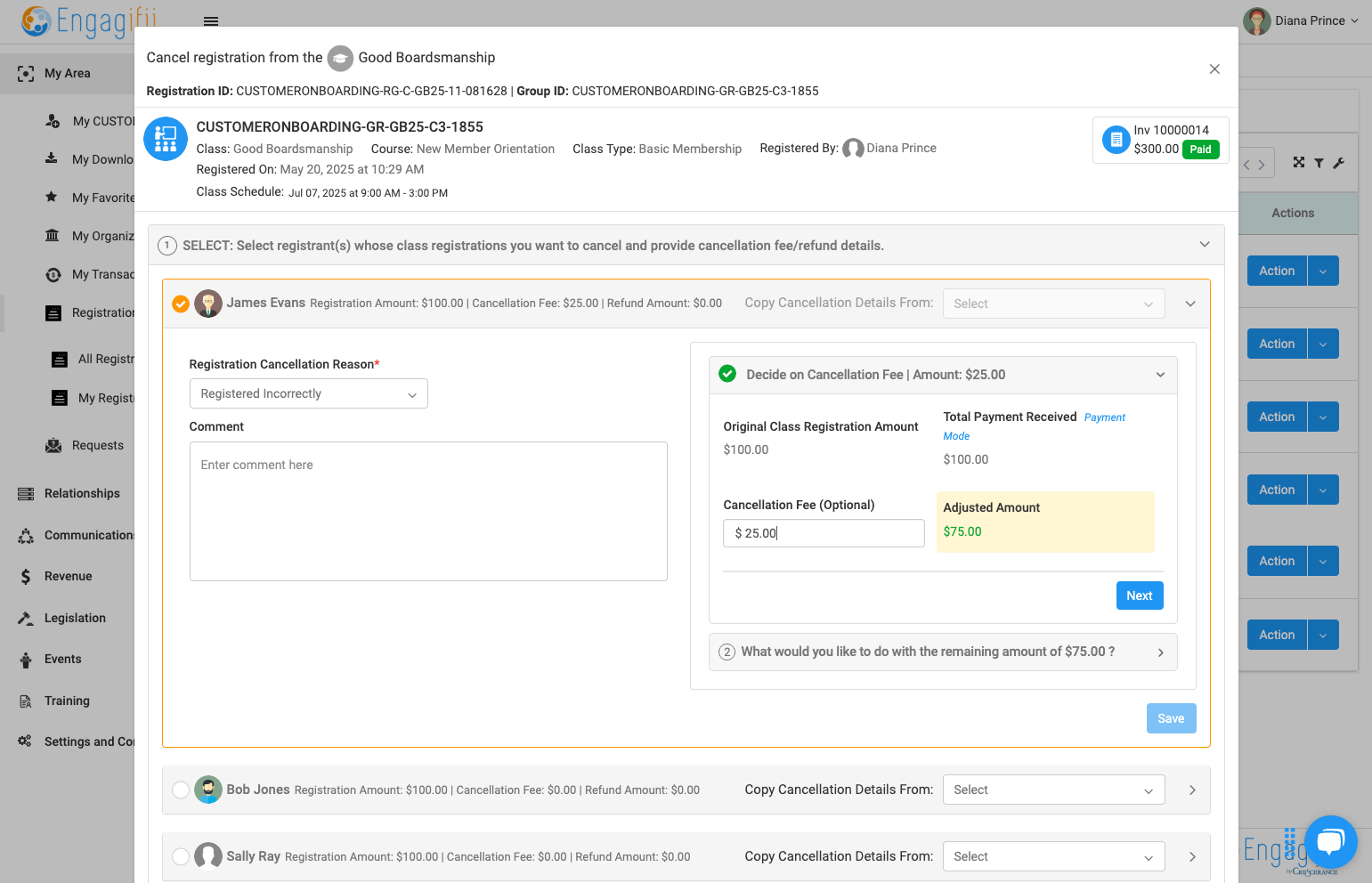
Task: Open the filter icon in background toolbar
Action: pyautogui.click(x=1319, y=163)
